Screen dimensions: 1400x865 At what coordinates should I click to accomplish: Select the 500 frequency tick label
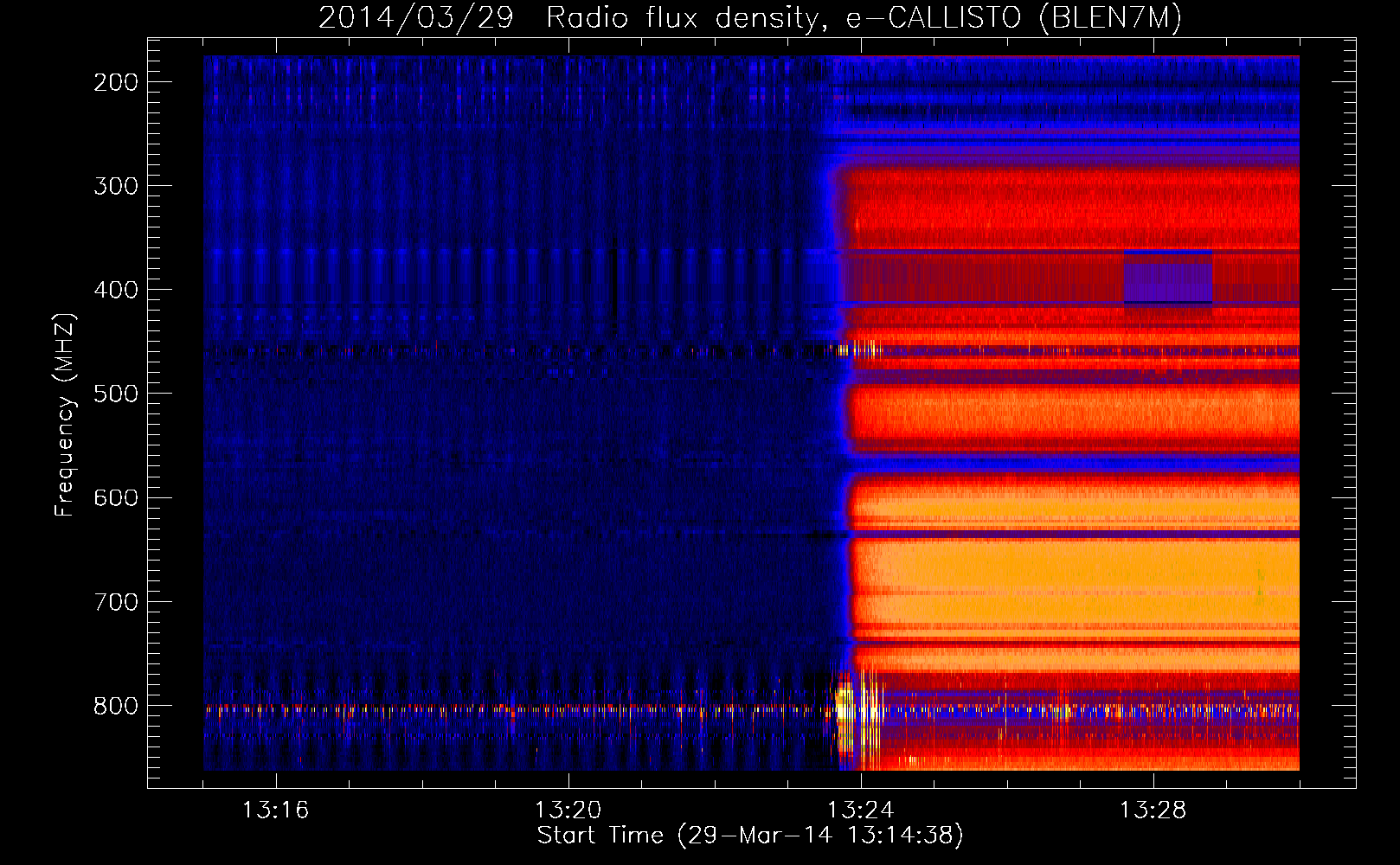tap(116, 394)
